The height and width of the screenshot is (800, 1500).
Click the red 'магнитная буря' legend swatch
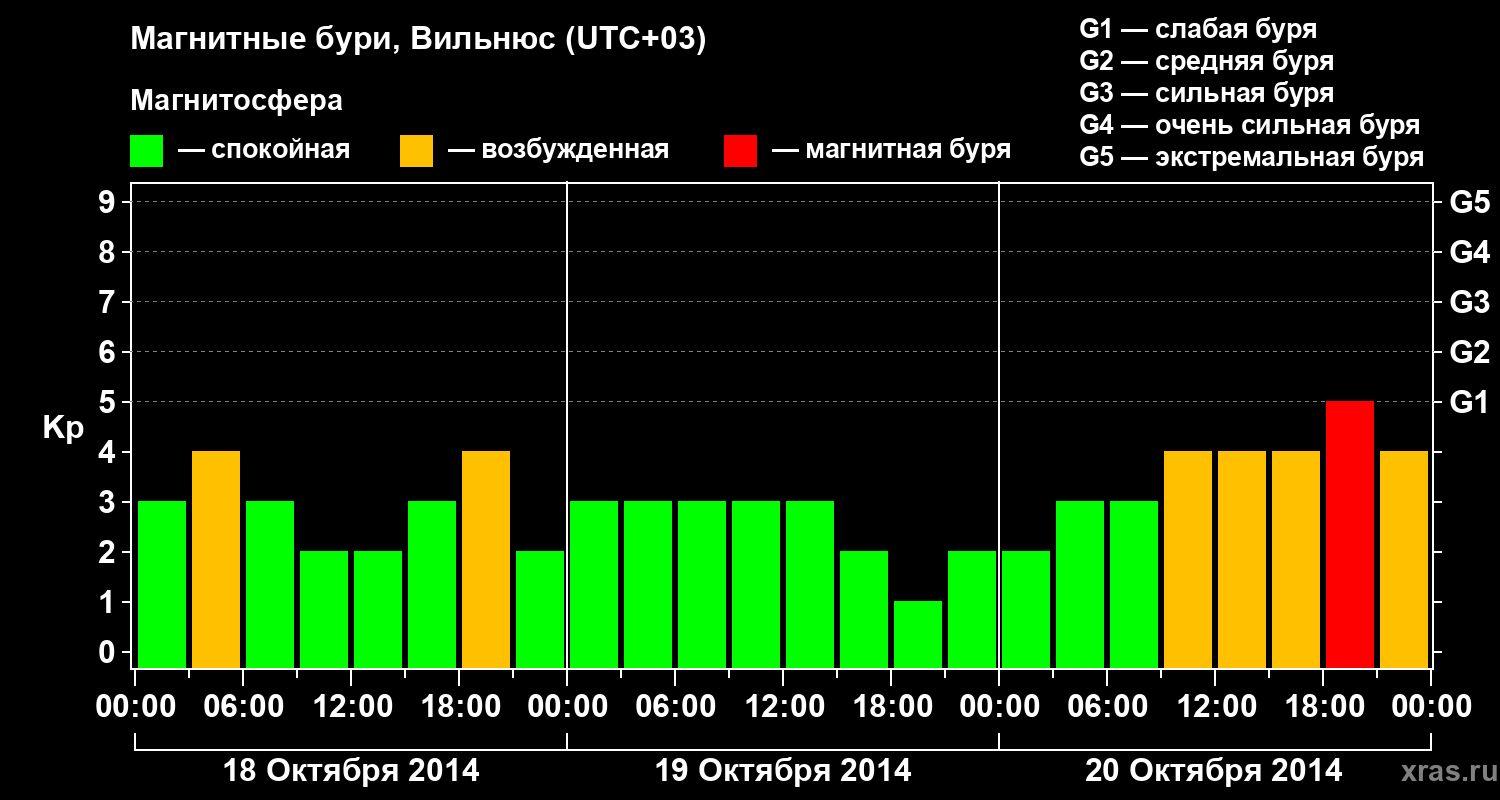(x=741, y=151)
